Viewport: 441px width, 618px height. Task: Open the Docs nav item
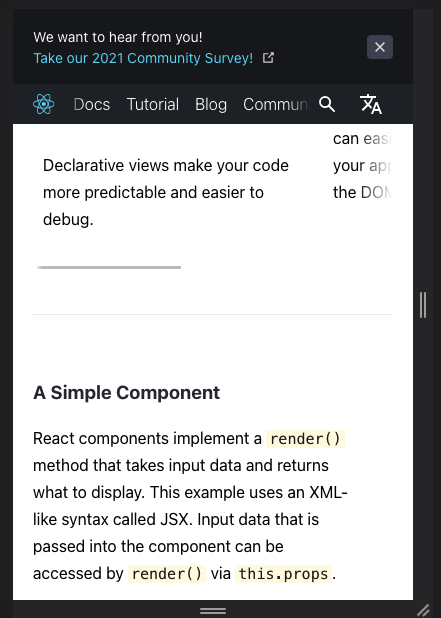click(x=92, y=104)
